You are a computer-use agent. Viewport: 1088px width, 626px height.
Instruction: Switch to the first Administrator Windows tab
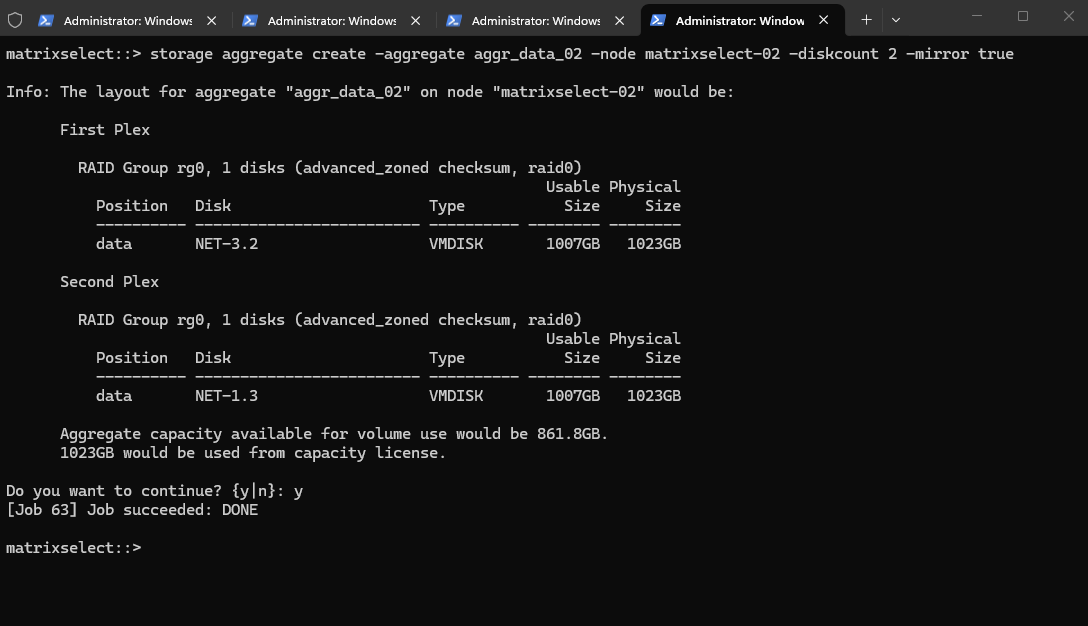(127, 20)
